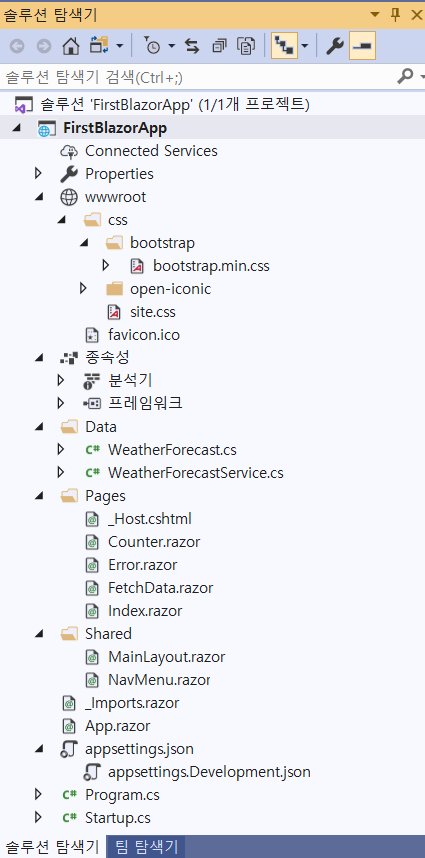Click the auto-hide pin icon
The width and height of the screenshot is (425, 858).
pos(395,15)
